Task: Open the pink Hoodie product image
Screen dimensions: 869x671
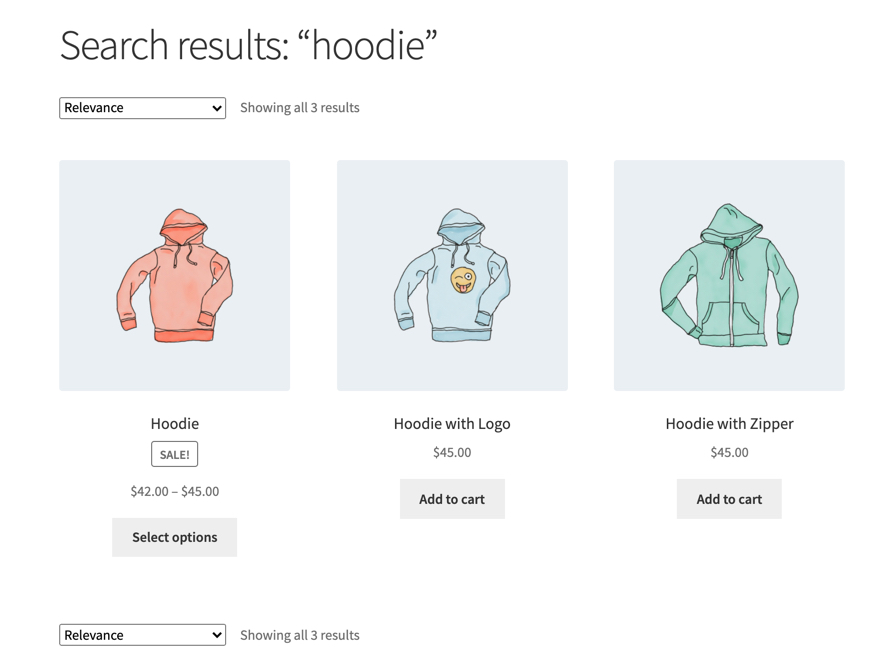Action: click(x=175, y=275)
